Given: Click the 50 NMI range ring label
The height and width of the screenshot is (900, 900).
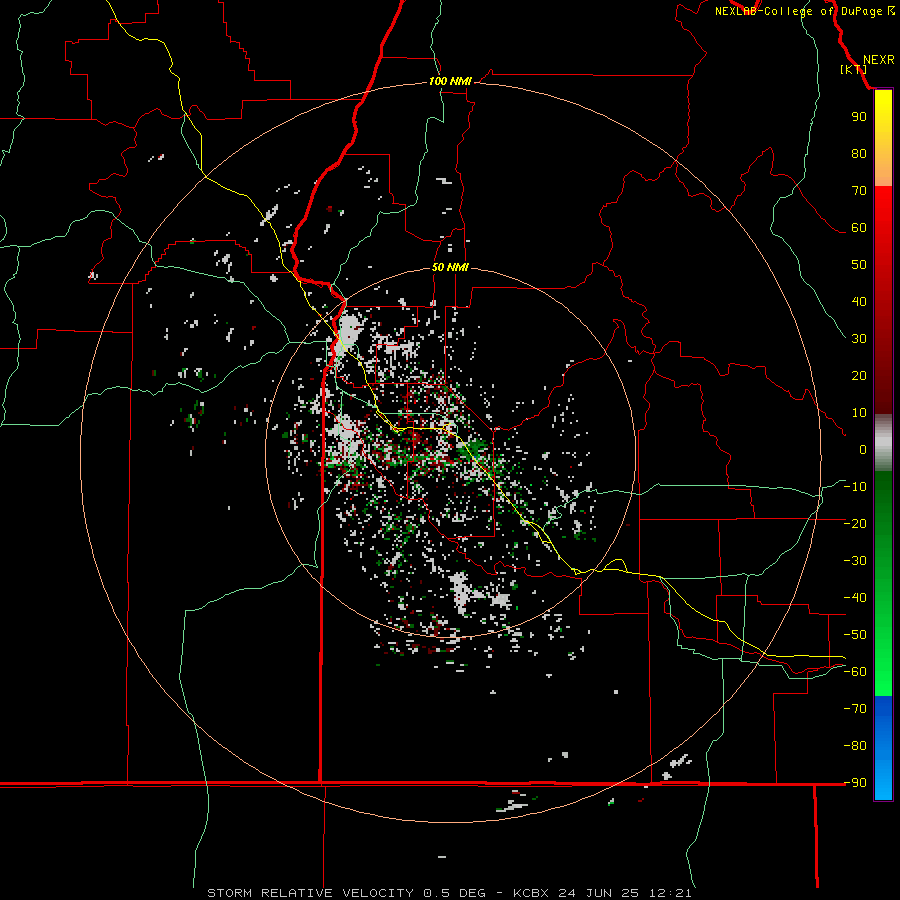Looking at the screenshot, I should point(450,267).
